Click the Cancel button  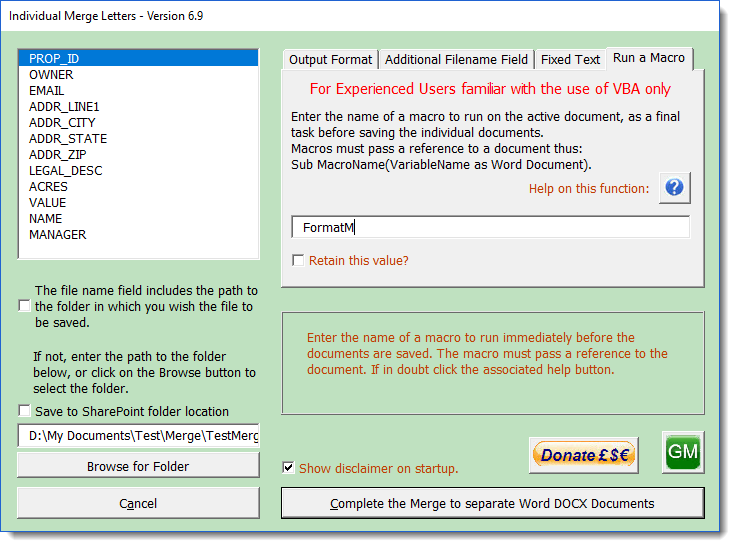coord(138,503)
